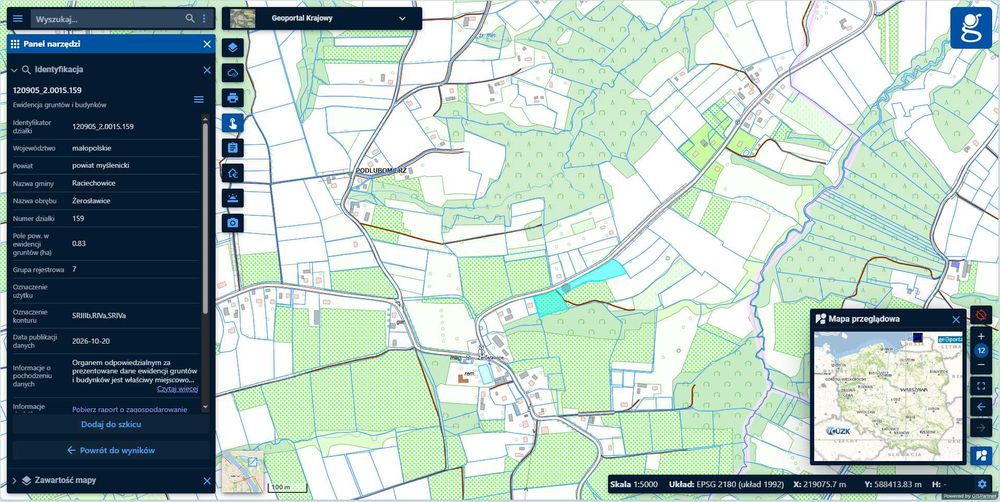Click the parcel ID header 120905_2.0015.159

coord(47,91)
